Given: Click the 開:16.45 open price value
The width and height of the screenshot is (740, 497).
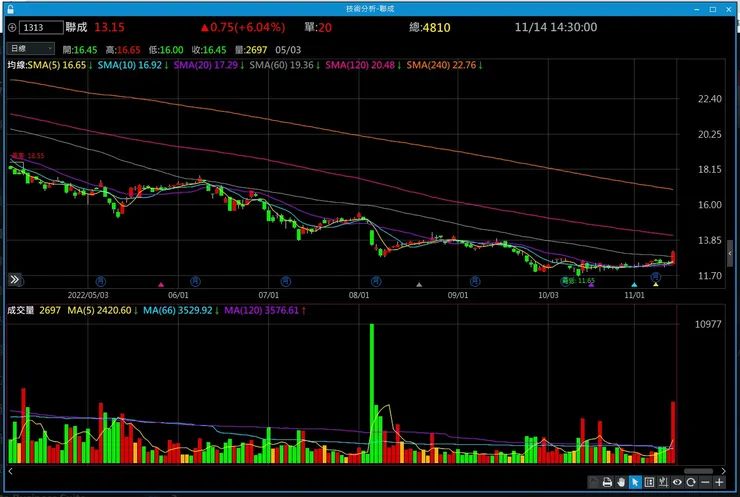Looking at the screenshot, I should tap(80, 50).
